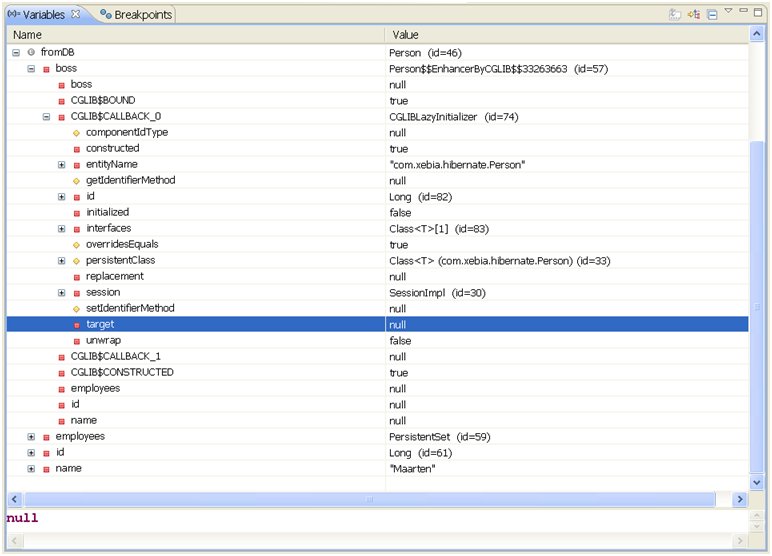This screenshot has width=772, height=556.
Task: Click the icon of the PersistentSet employees field
Action: pyautogui.click(x=46, y=437)
